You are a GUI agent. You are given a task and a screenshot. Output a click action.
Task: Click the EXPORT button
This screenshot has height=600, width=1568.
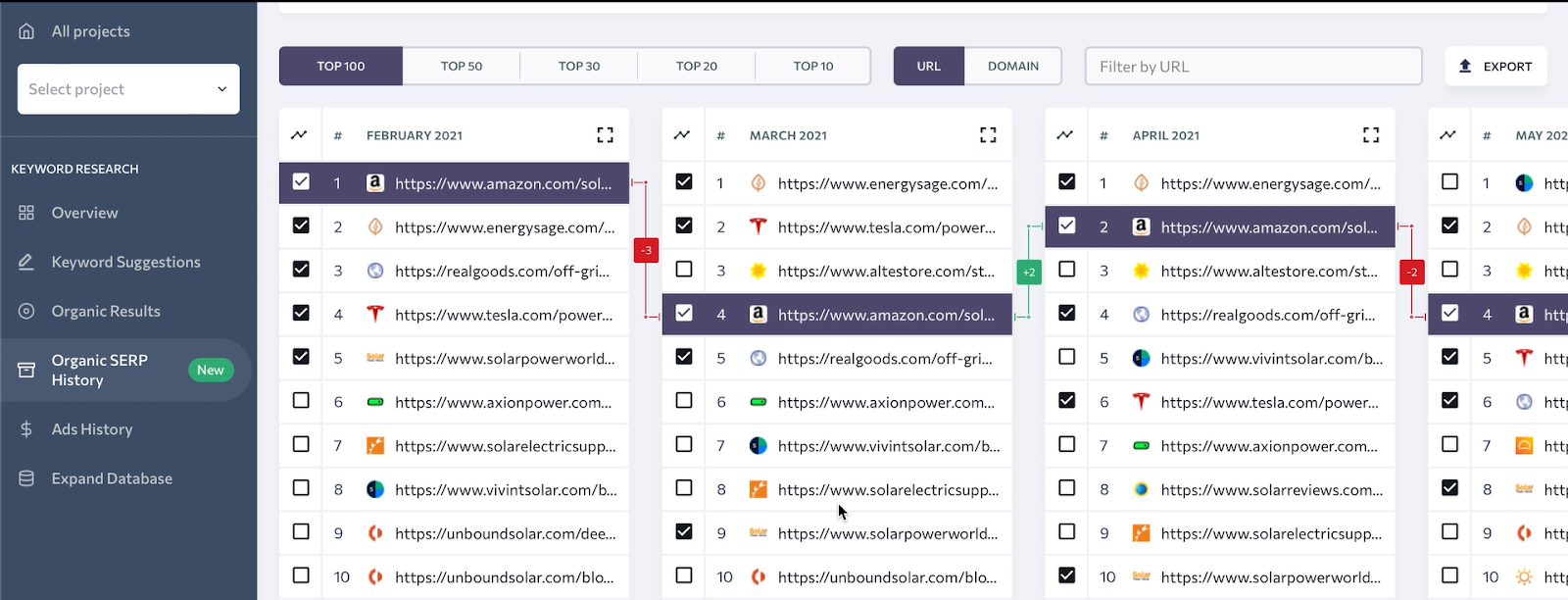click(x=1495, y=66)
